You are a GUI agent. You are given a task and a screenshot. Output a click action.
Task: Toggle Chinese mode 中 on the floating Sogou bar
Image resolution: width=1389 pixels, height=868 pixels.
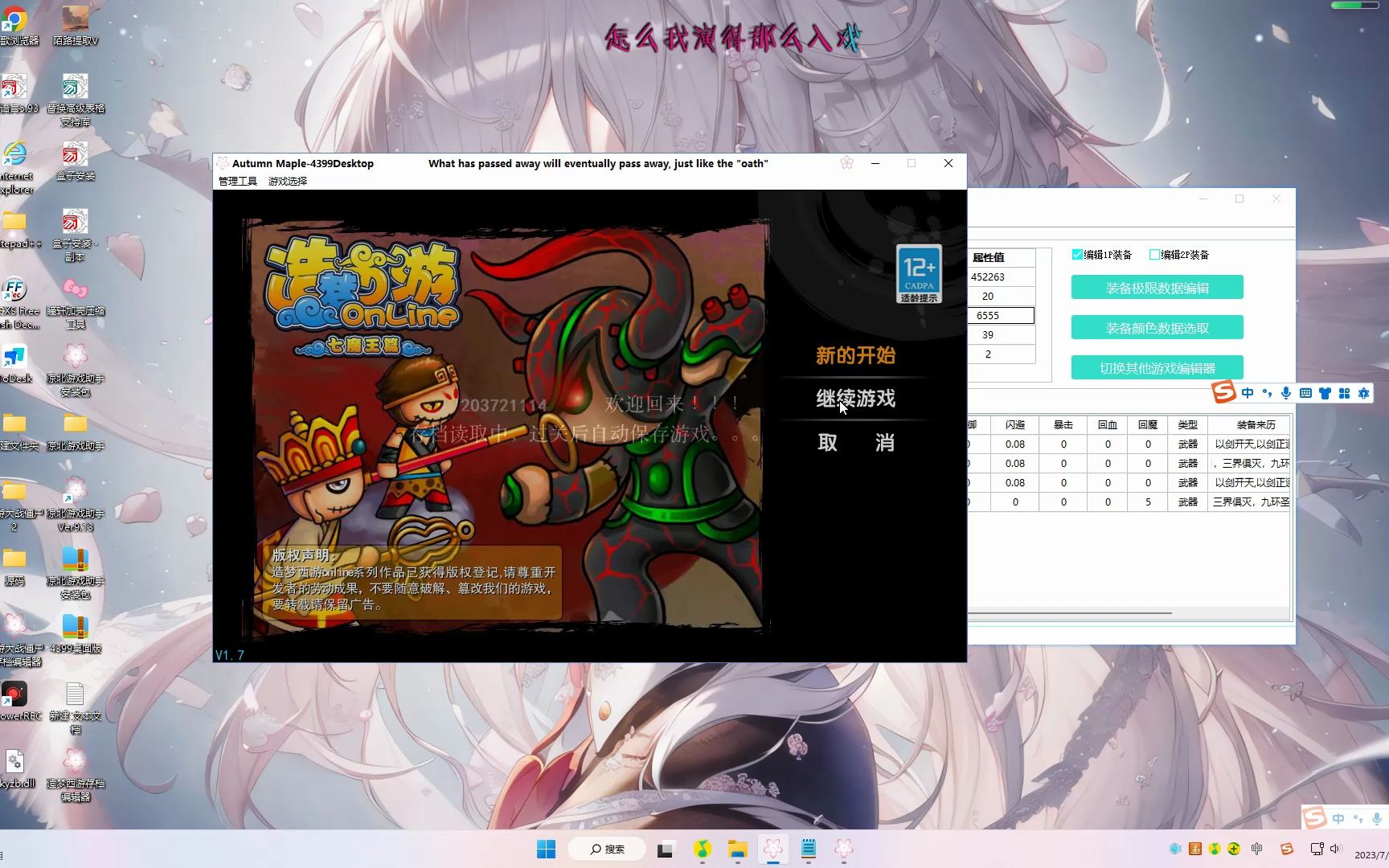coord(1248,393)
